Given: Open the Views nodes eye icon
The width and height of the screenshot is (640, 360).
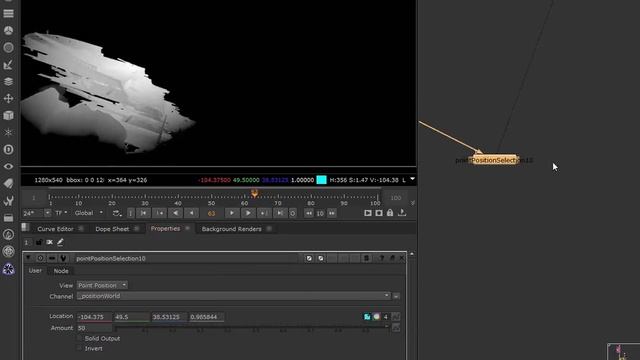Looking at the screenshot, I should [8, 167].
